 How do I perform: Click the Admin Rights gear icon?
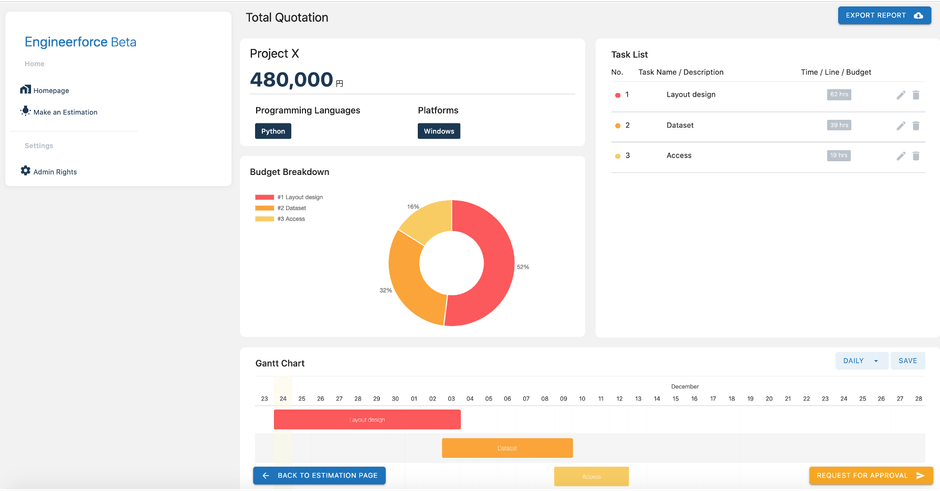[x=26, y=171]
